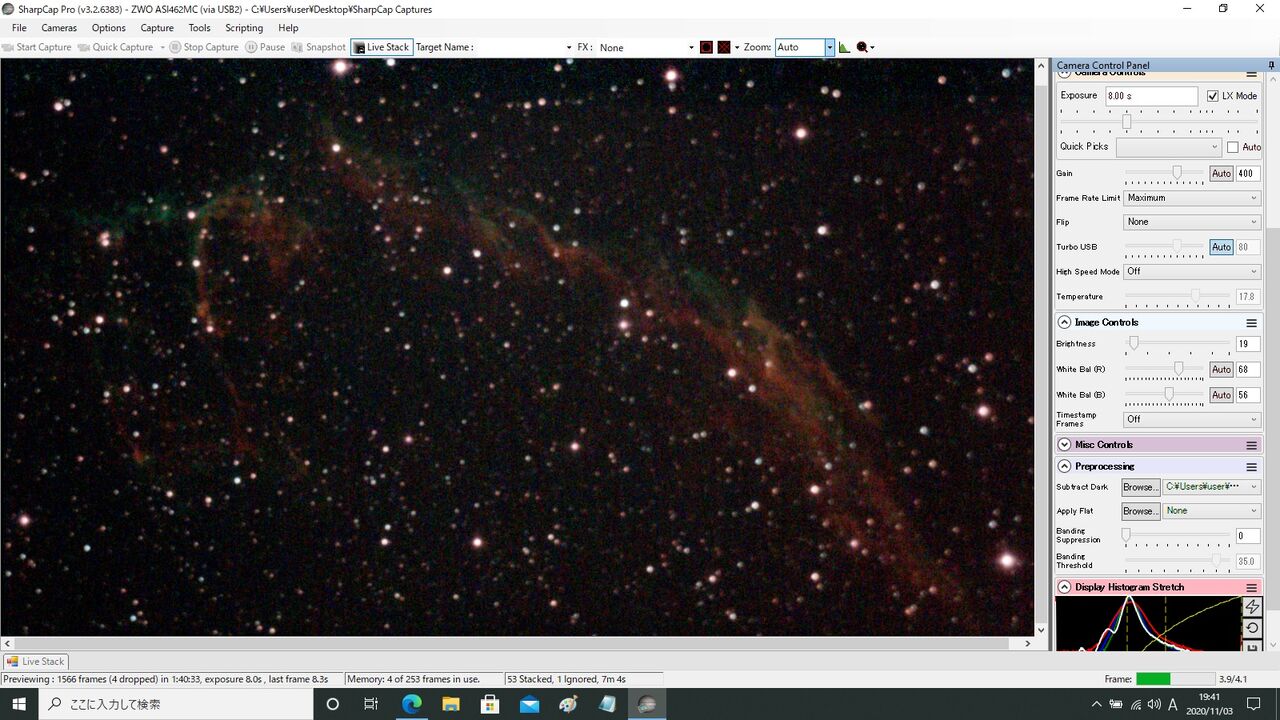Open the Flip dropdown
Image resolution: width=1280 pixels, height=720 pixels.
[x=1192, y=222]
